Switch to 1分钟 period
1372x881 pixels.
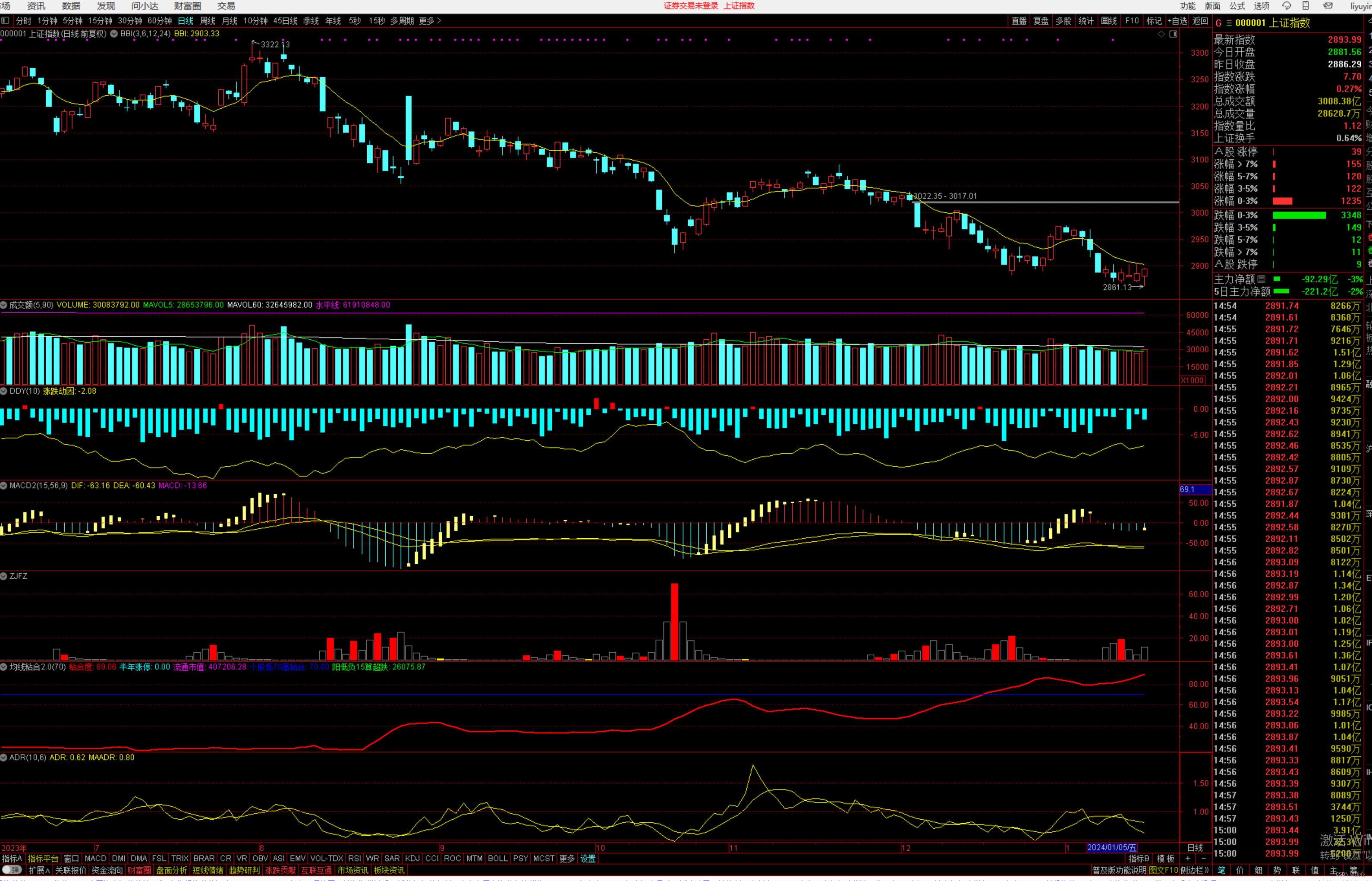[x=47, y=21]
